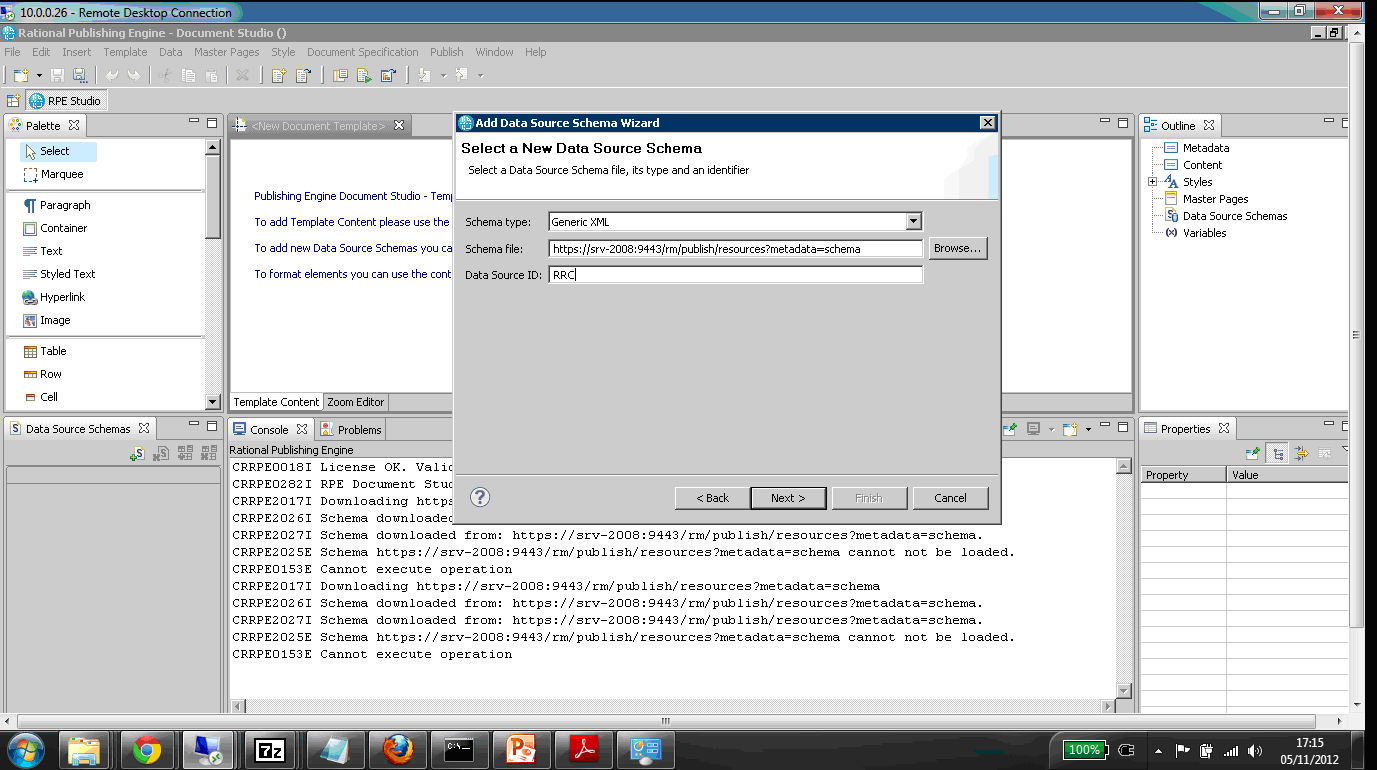The width and height of the screenshot is (1377, 770).
Task: Select the Marquee tool in Palette
Action: tap(54, 174)
